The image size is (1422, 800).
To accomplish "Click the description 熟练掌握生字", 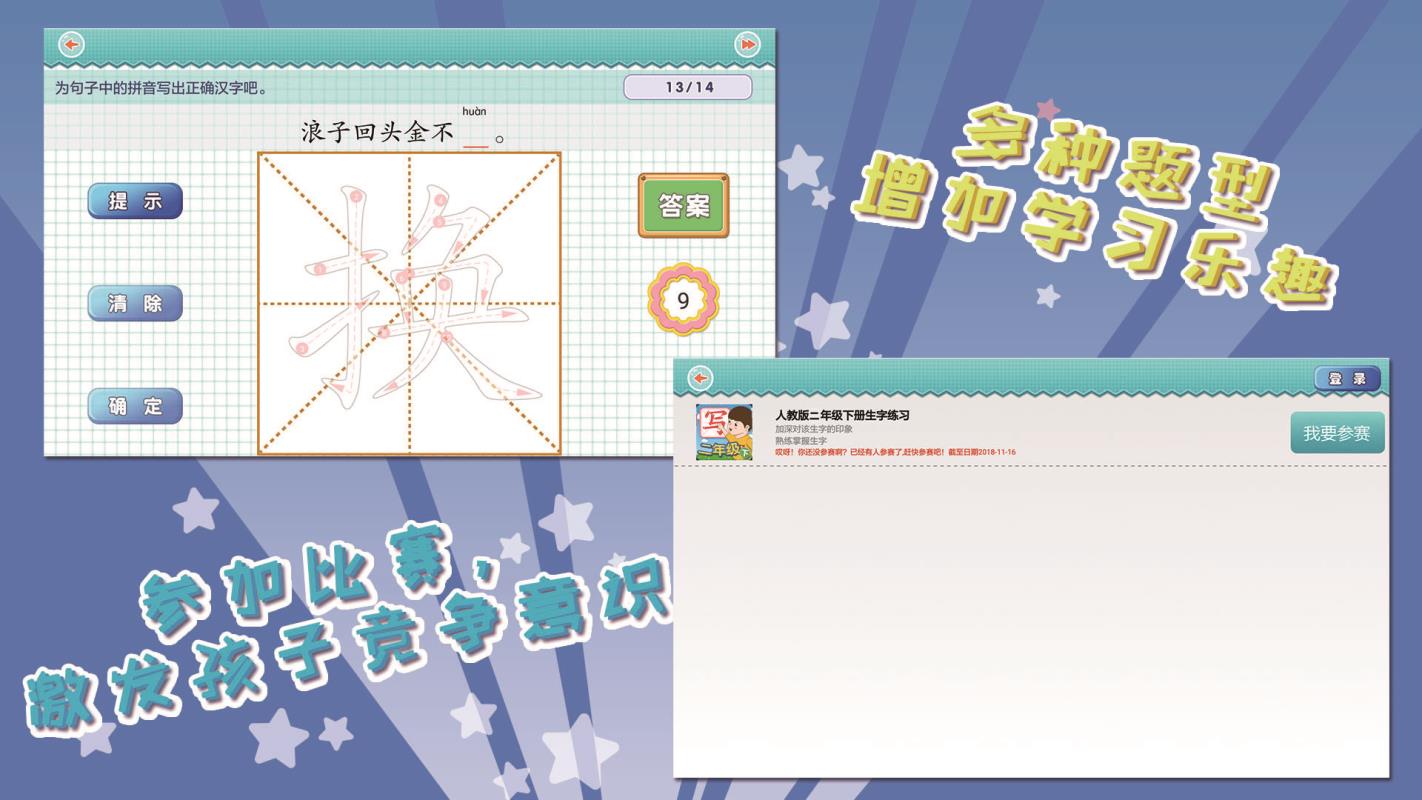I will tap(801, 441).
